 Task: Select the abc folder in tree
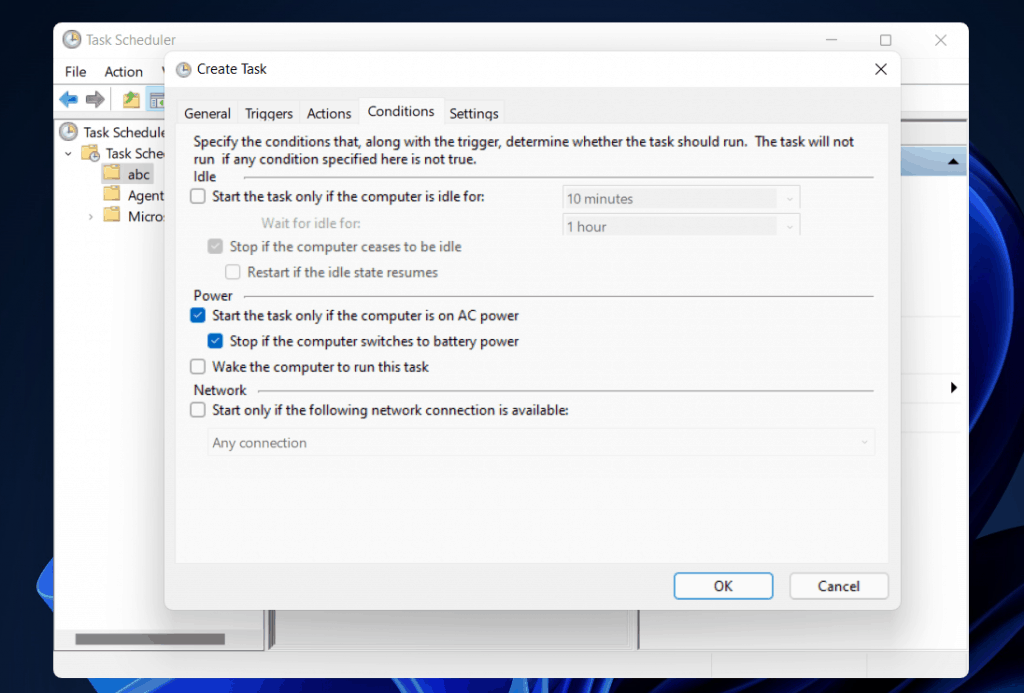pos(138,174)
